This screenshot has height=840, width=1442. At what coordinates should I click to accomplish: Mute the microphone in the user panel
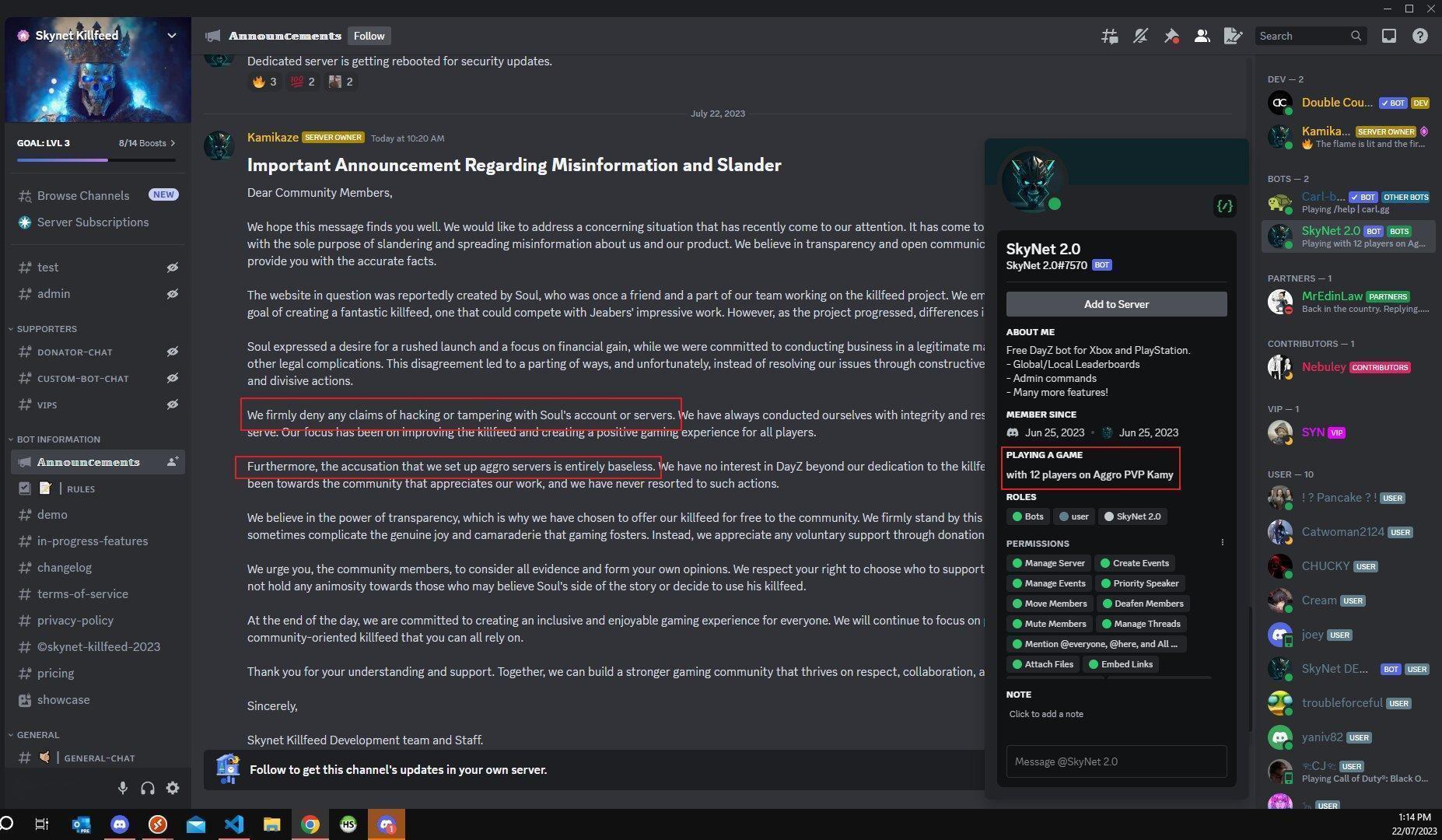pos(122,788)
